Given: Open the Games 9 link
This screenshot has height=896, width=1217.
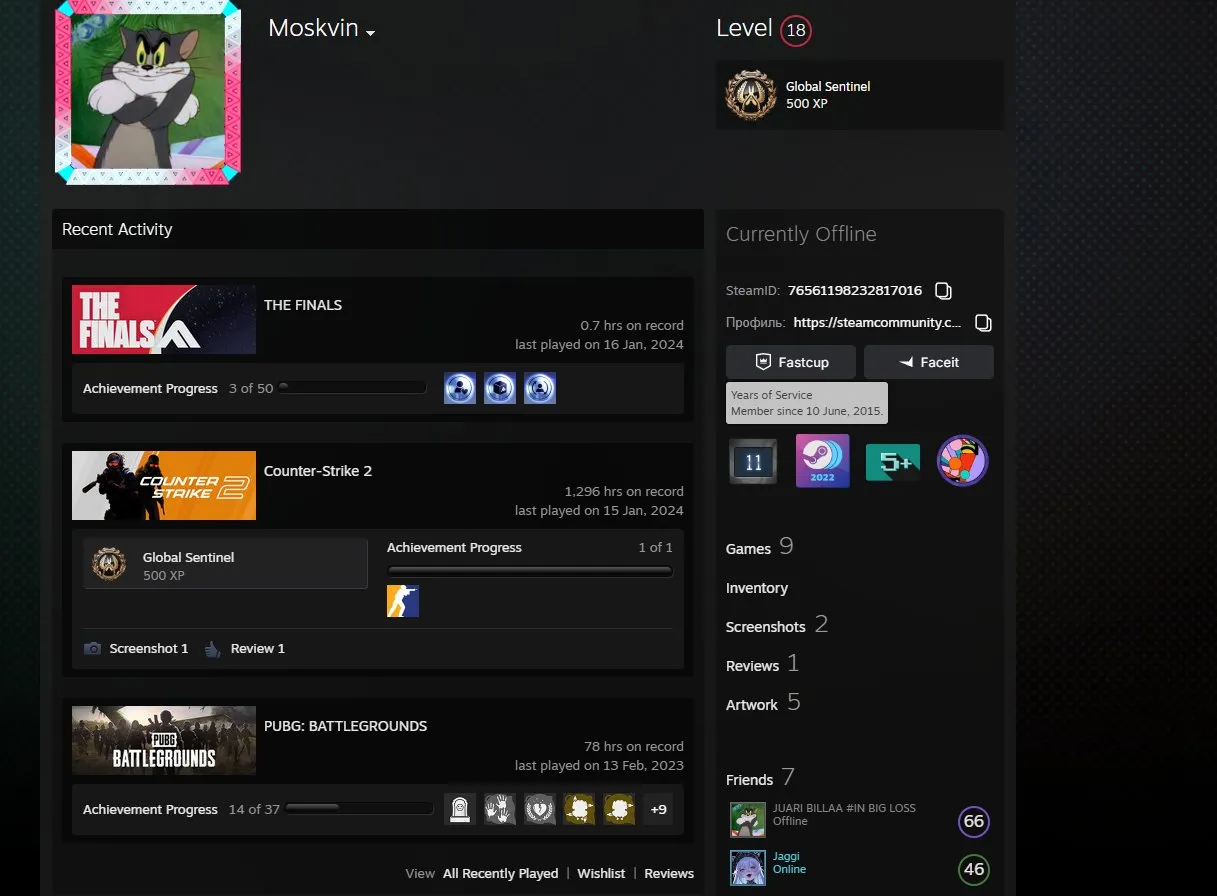Looking at the screenshot, I should (760, 547).
